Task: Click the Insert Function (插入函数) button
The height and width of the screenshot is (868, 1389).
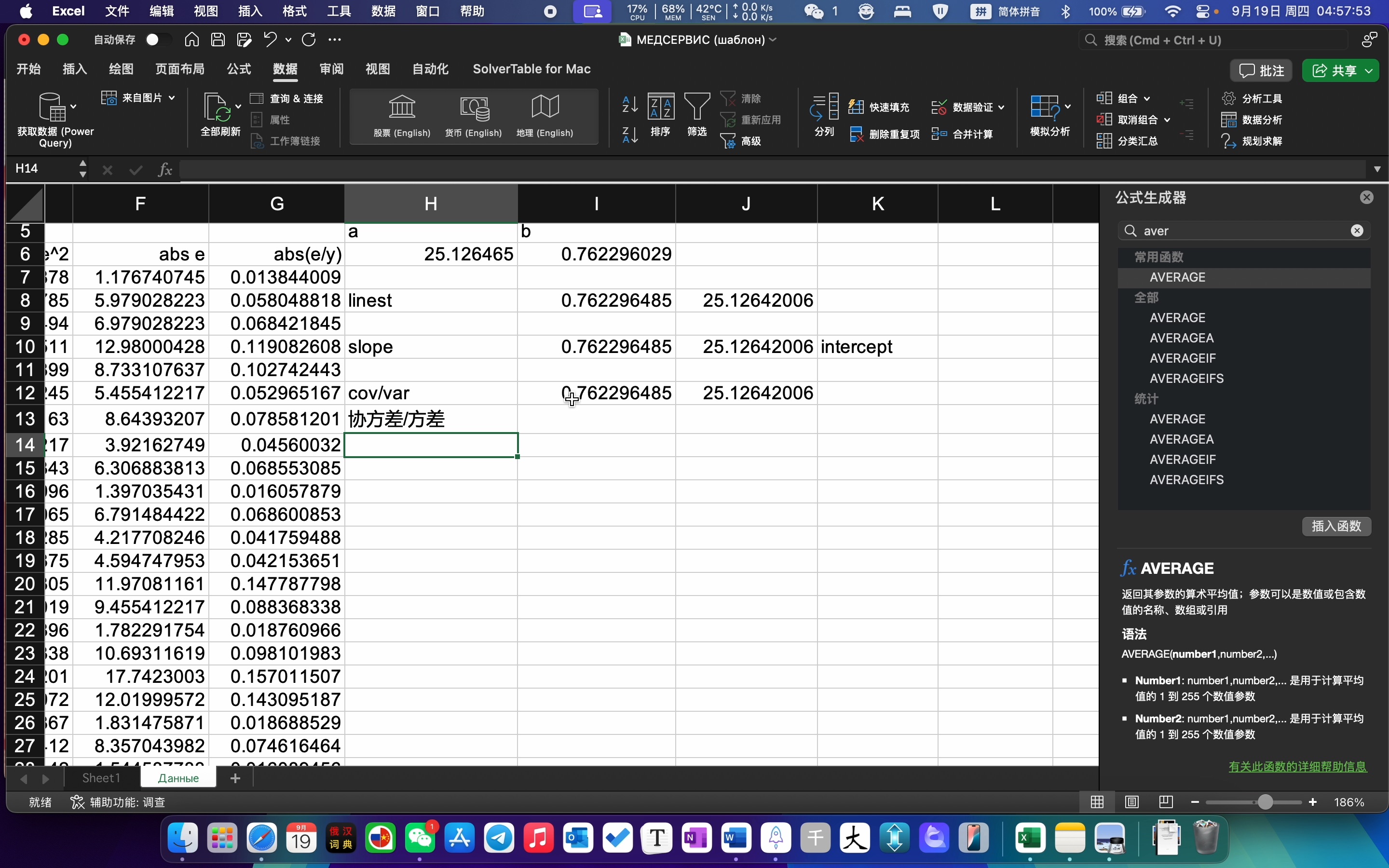Action: point(1336,526)
